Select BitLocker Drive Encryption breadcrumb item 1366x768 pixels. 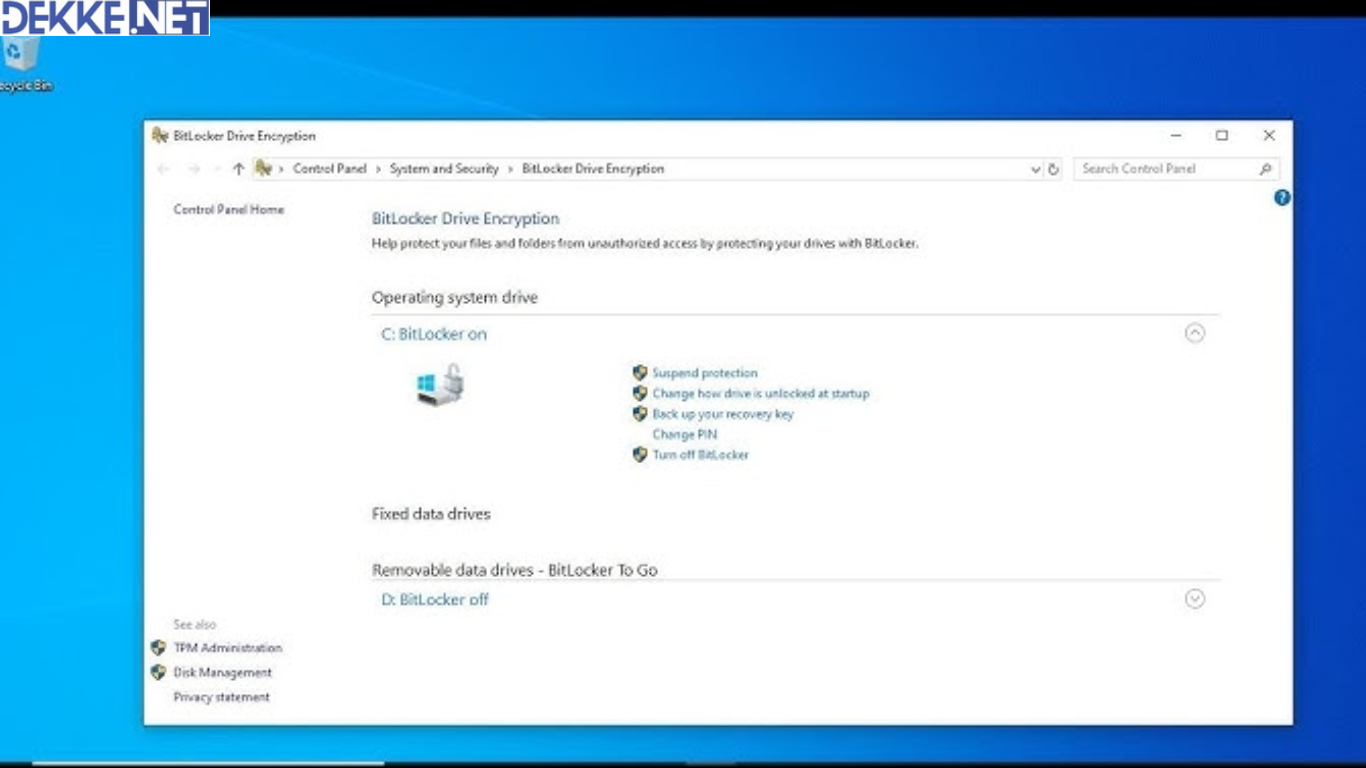pos(593,169)
